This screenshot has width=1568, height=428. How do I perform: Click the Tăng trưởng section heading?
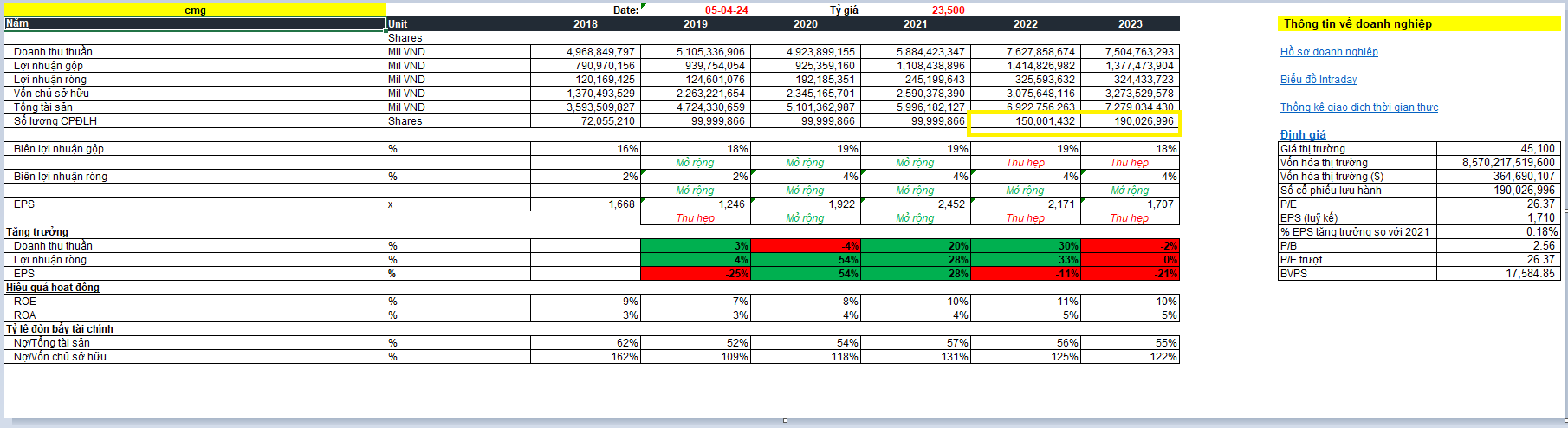37,232
